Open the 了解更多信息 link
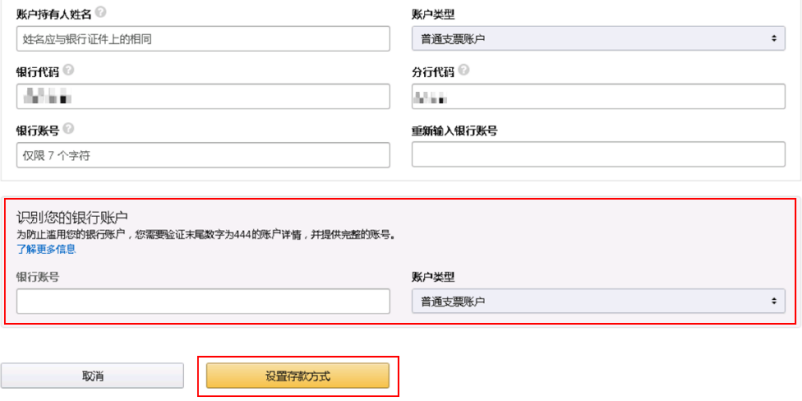 tap(46, 249)
